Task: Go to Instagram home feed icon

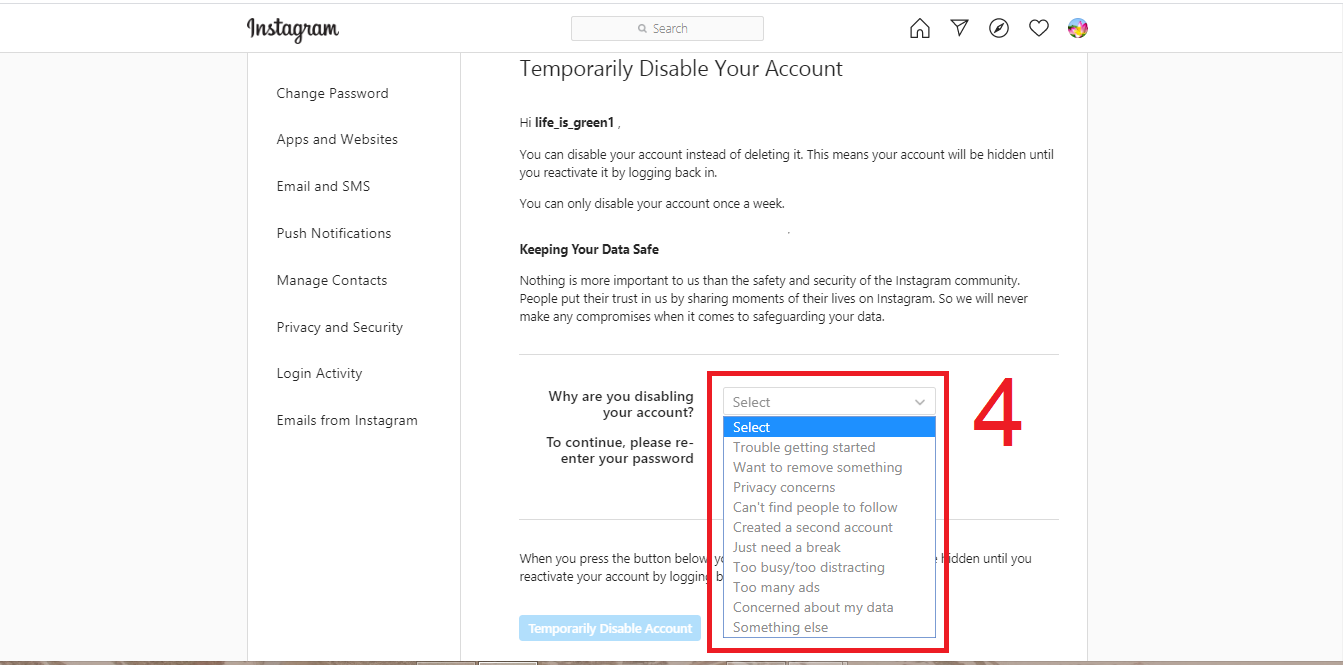Action: [919, 29]
